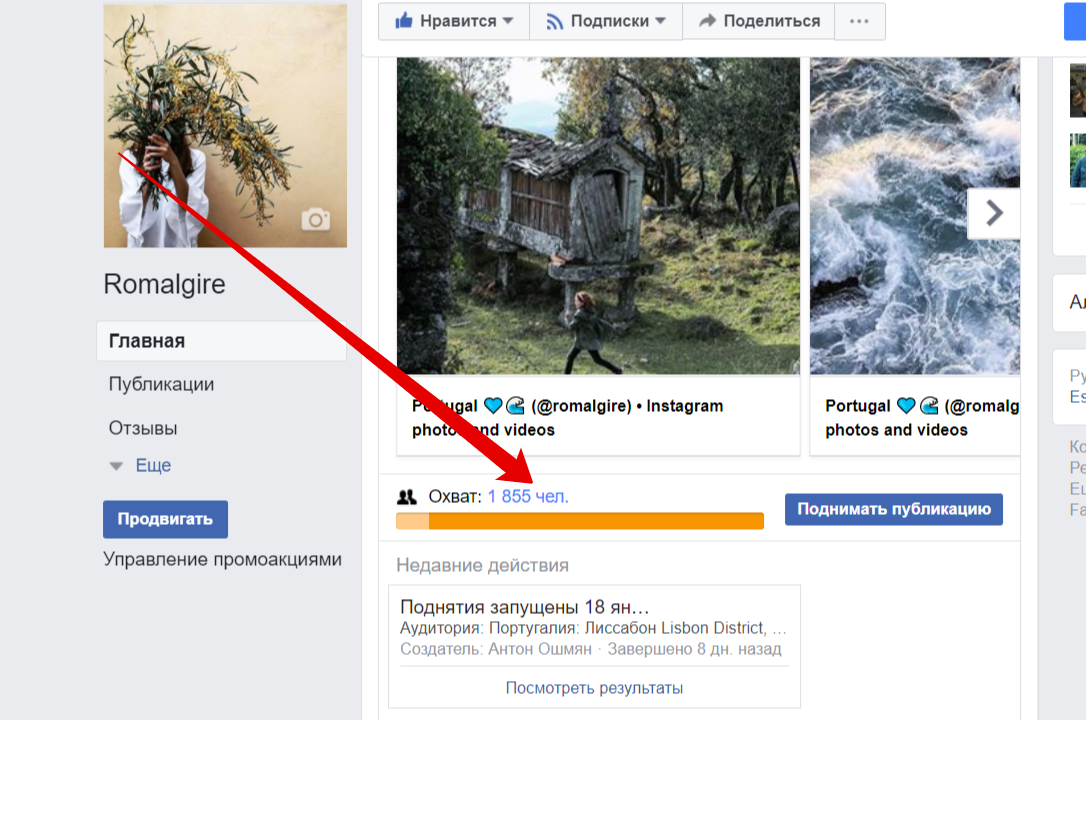Screen dimensions: 1086x836
Task: Click the Поделиться share button
Action: (758, 21)
